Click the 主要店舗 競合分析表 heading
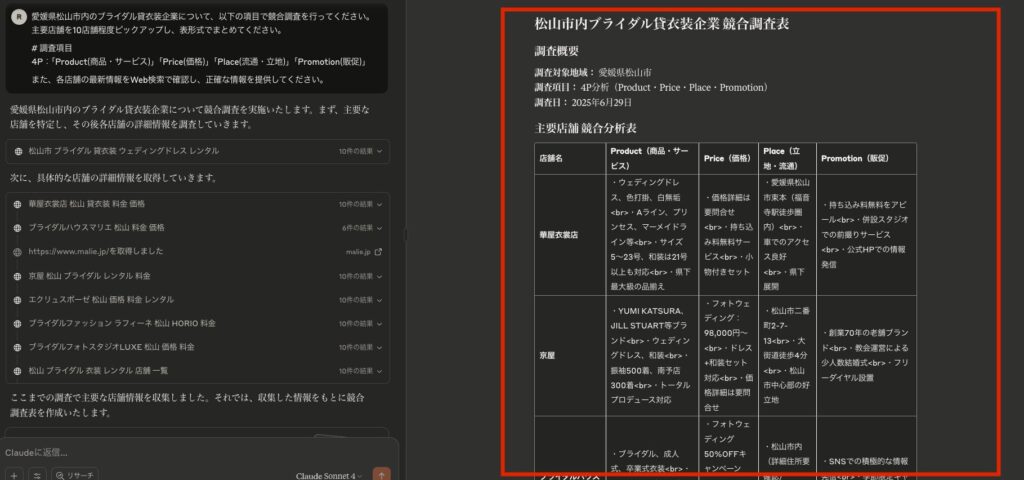 coord(586,128)
